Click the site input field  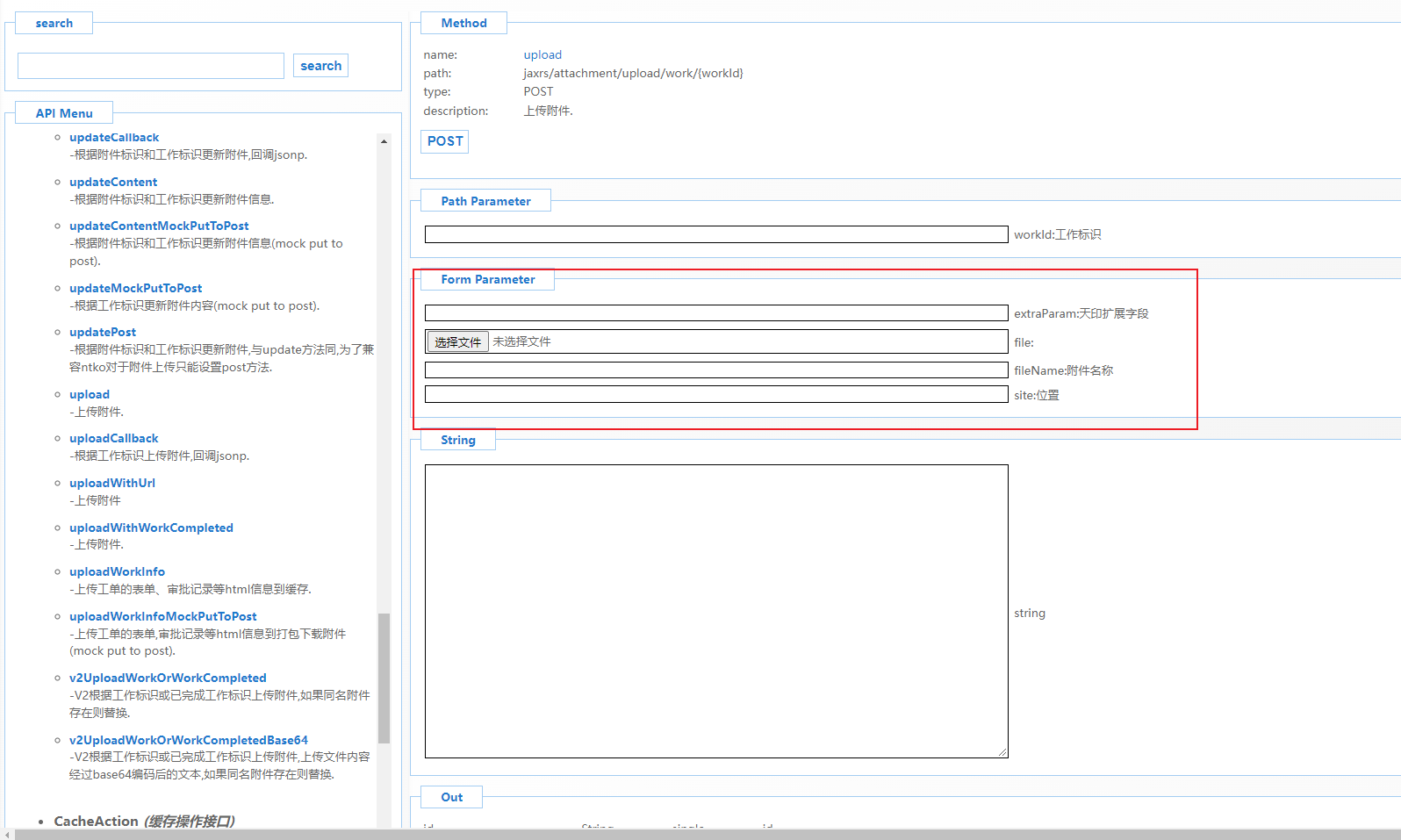(x=715, y=395)
